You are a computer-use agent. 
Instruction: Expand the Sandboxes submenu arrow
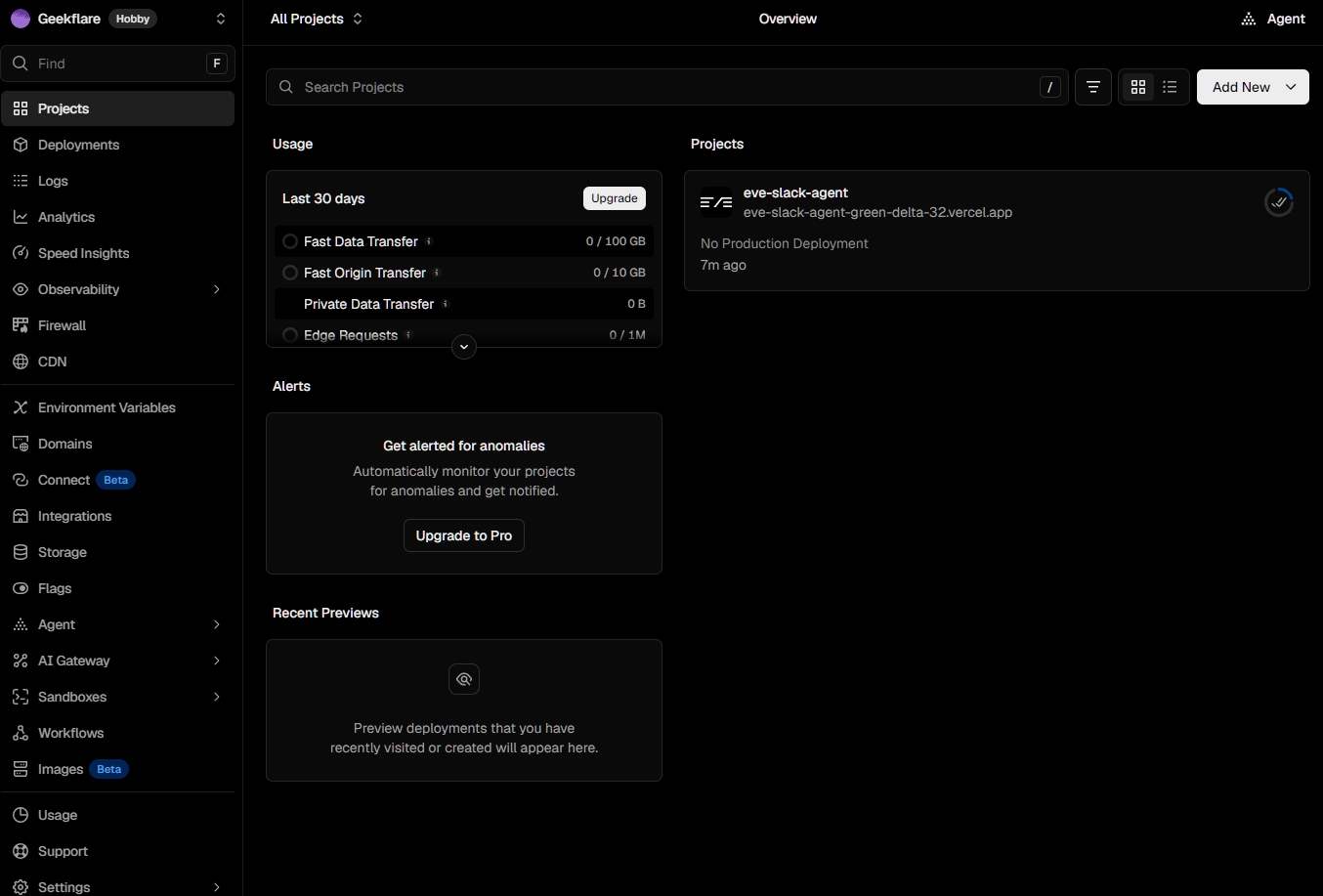(217, 697)
